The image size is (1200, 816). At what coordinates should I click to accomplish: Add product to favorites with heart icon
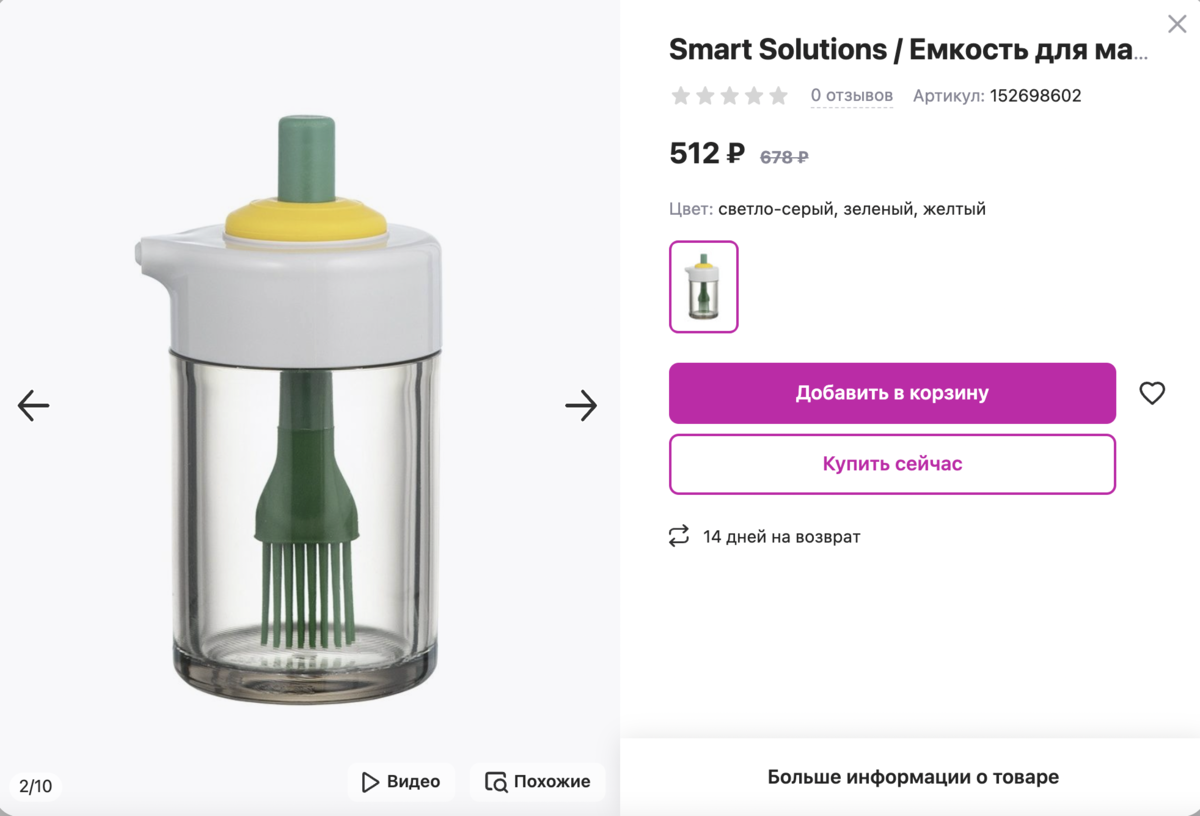click(1152, 393)
